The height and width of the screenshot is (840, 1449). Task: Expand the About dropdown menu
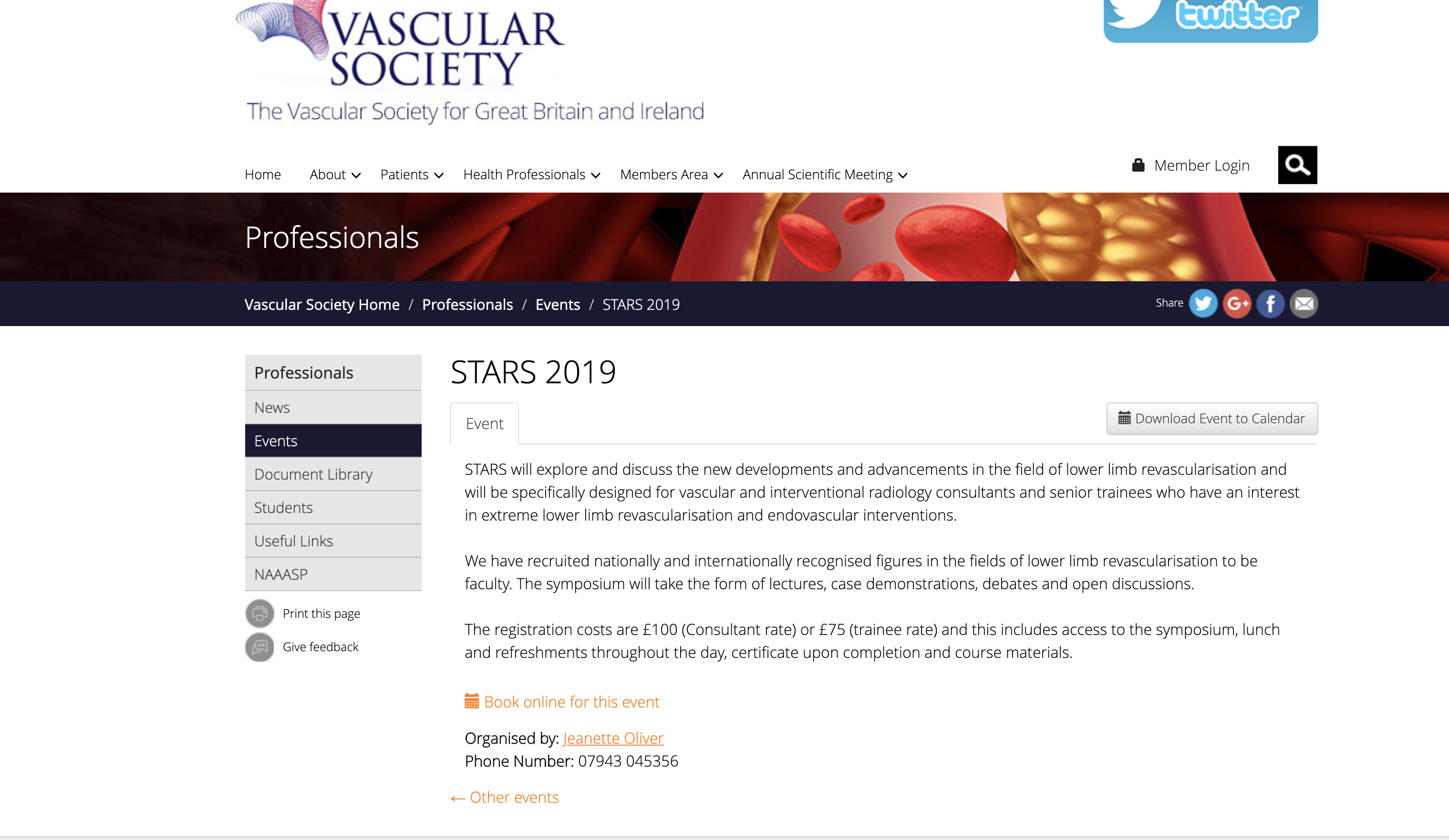click(x=335, y=174)
